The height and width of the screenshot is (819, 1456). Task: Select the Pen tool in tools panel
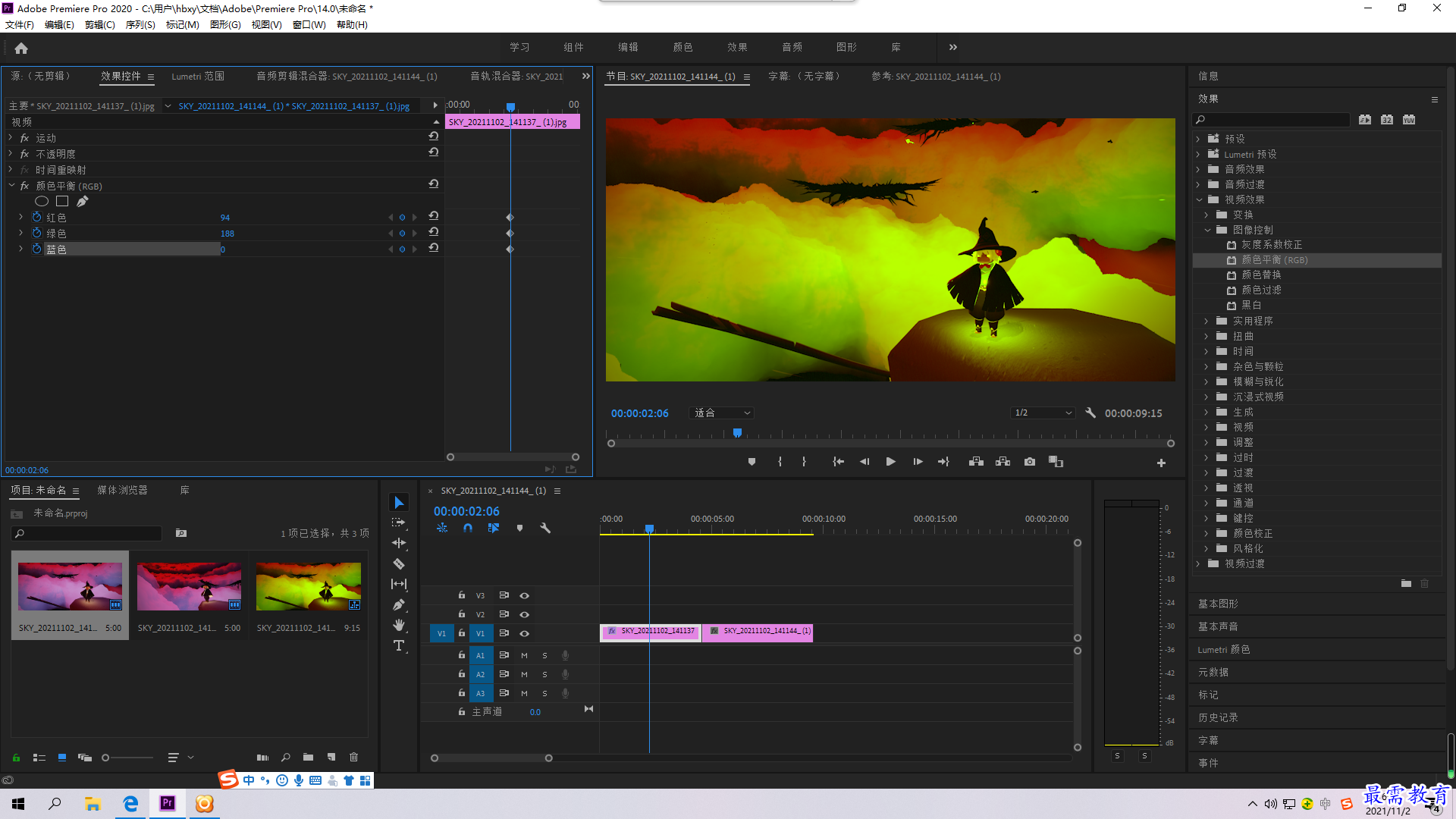tap(399, 605)
